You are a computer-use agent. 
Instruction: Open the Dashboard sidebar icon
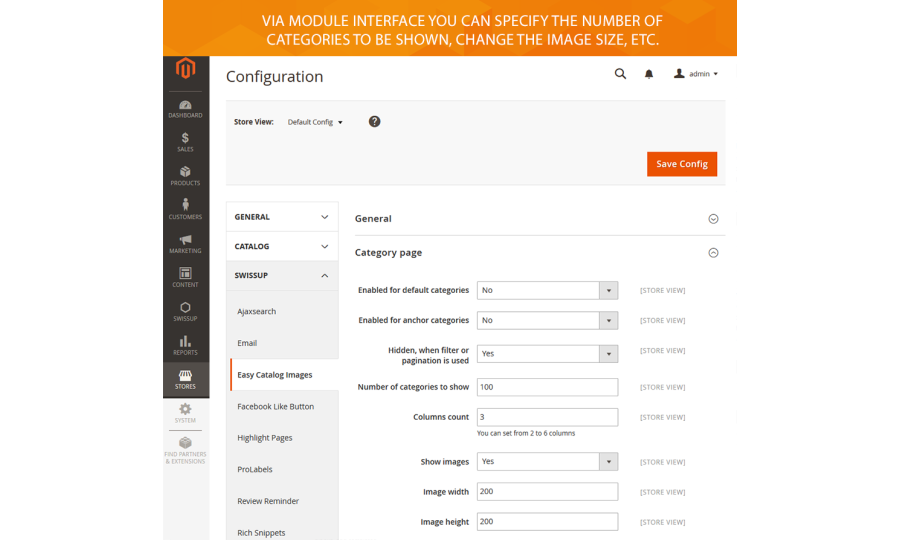click(x=185, y=109)
